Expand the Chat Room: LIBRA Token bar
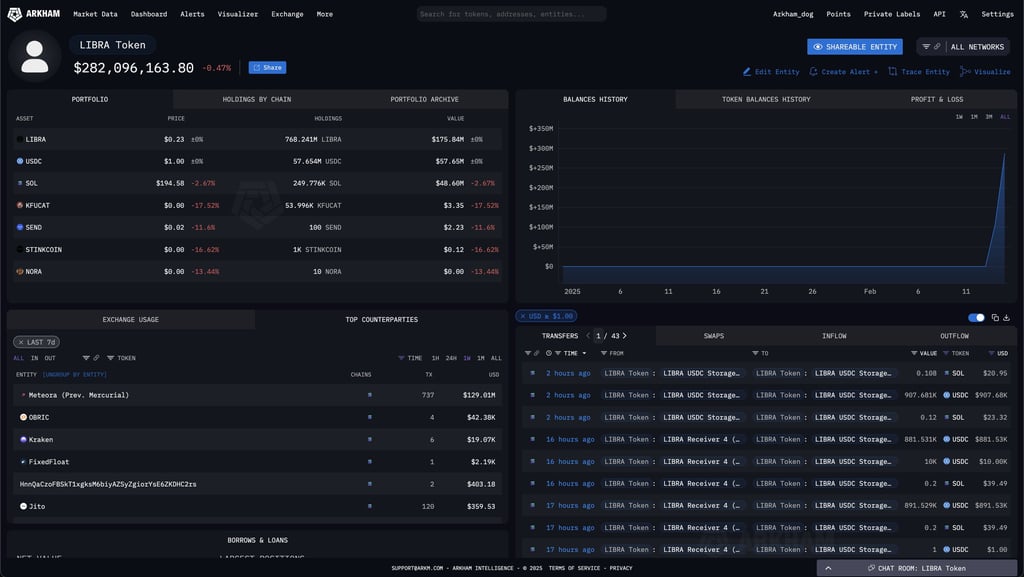 coord(917,568)
